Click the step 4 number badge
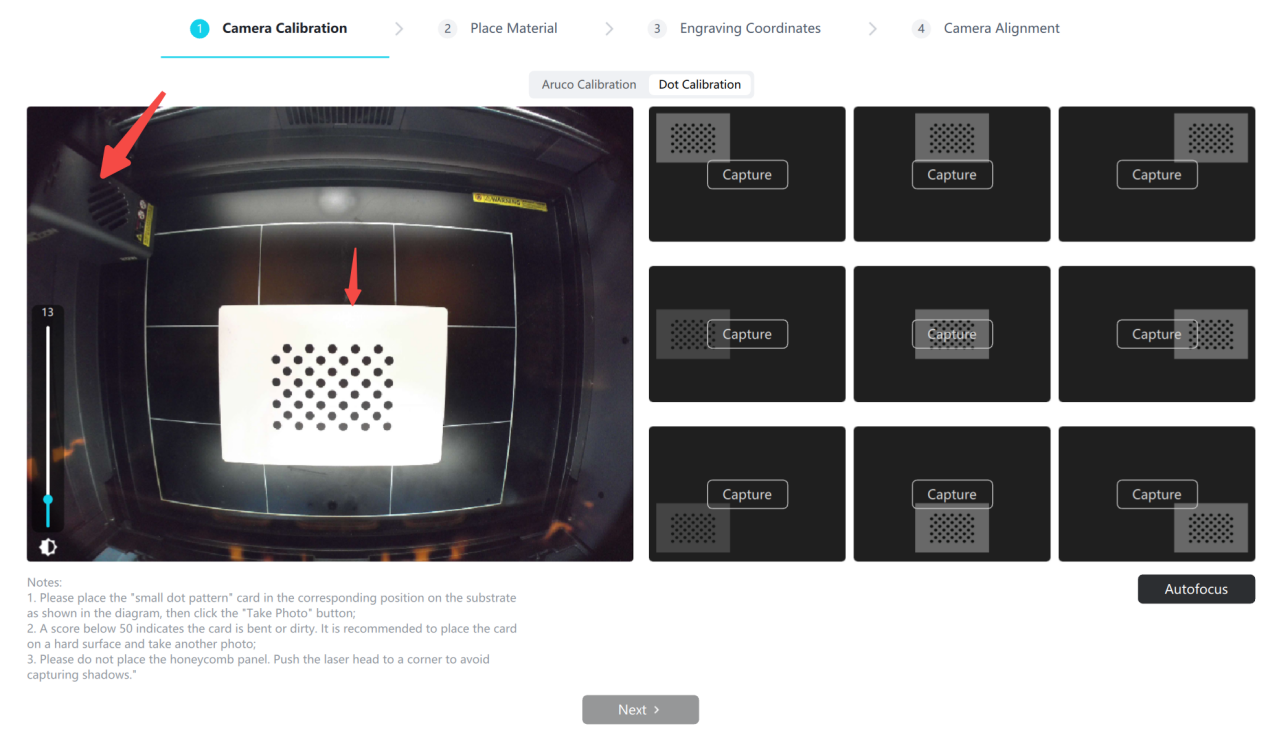Screen dimensions: 1268x733 pyautogui.click(x=921, y=29)
